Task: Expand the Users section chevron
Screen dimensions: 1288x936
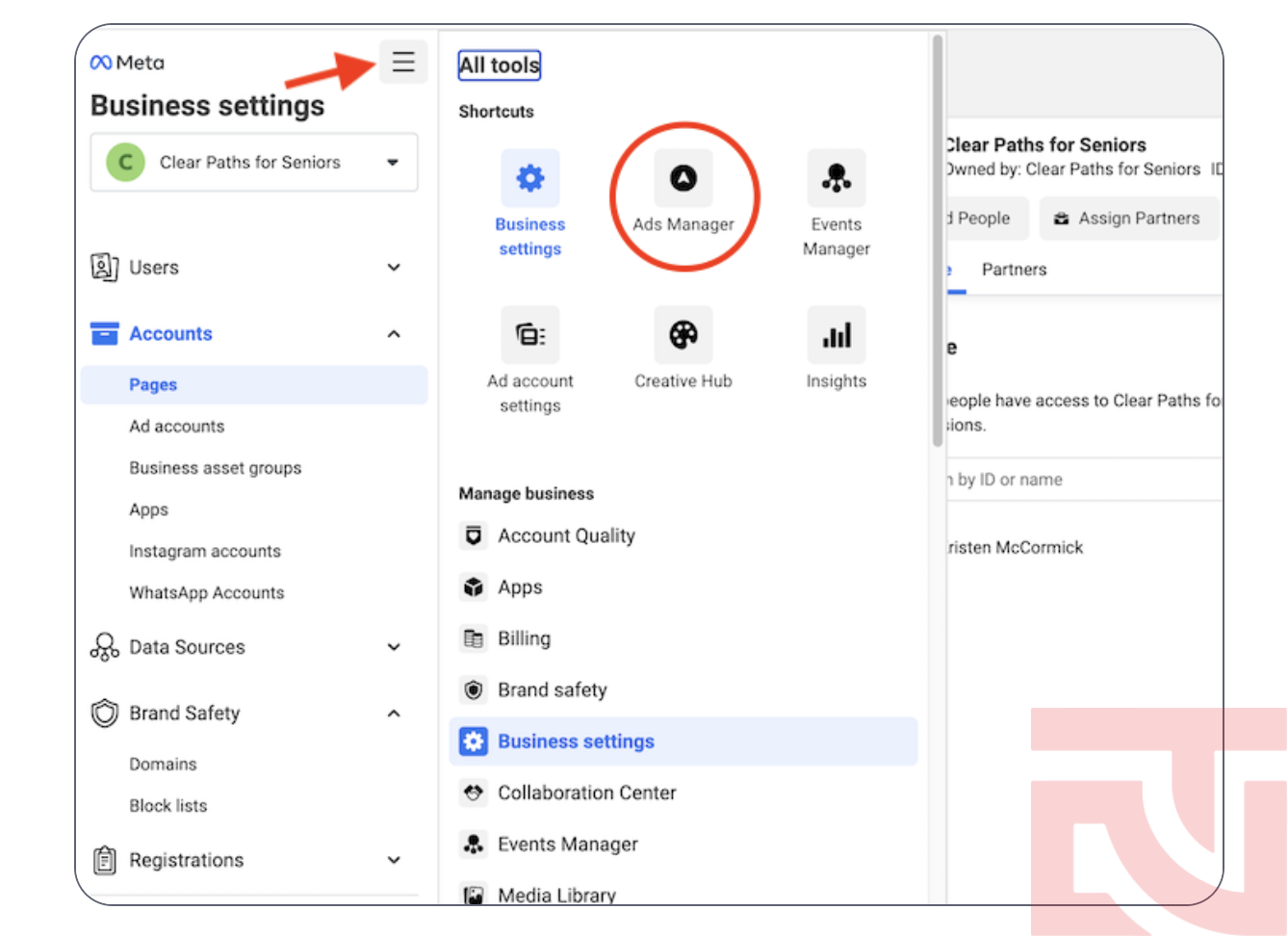Action: click(x=394, y=268)
